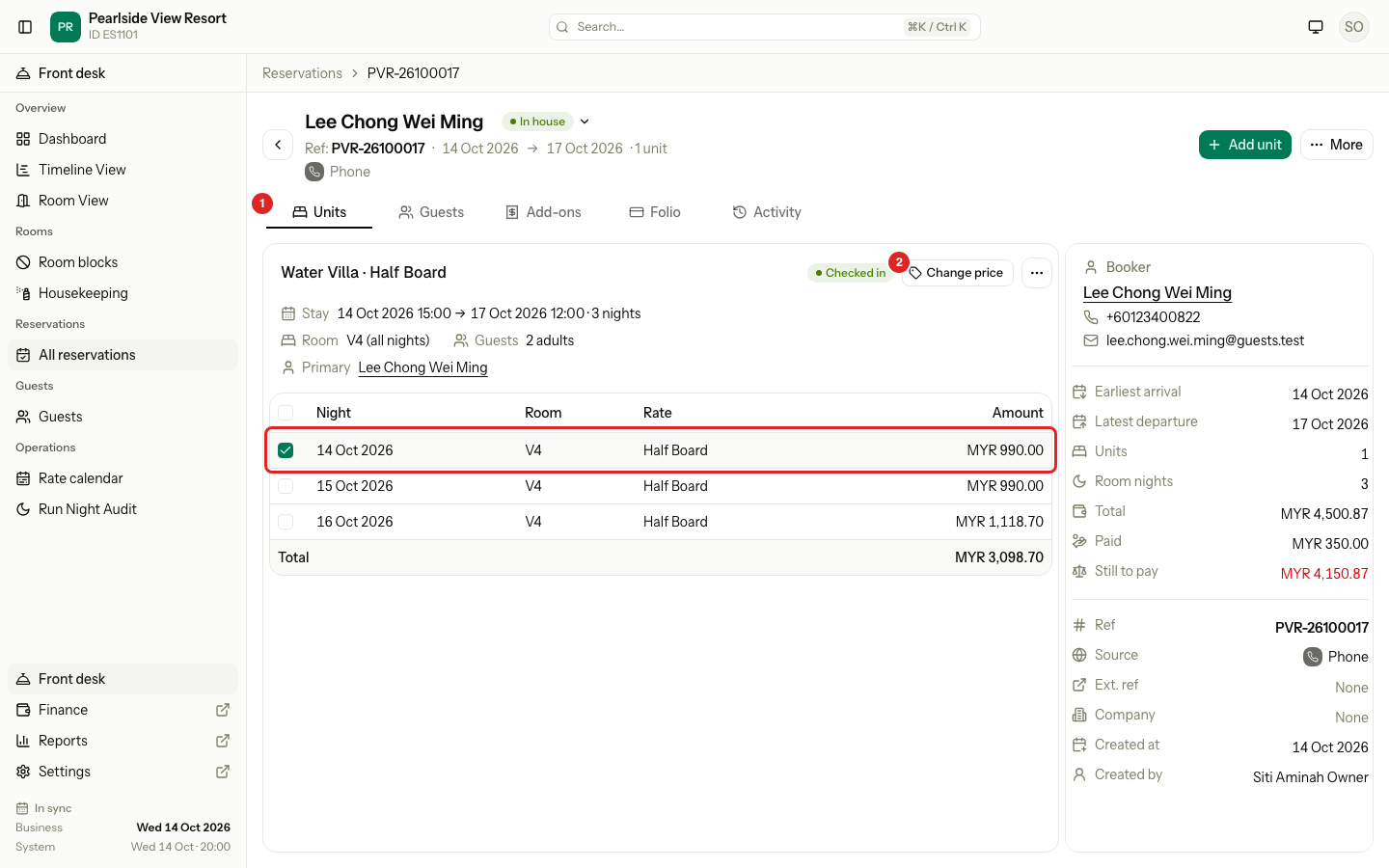Expand the Front desk module switcher
Image resolution: width=1389 pixels, height=868 pixels.
[x=123, y=73]
